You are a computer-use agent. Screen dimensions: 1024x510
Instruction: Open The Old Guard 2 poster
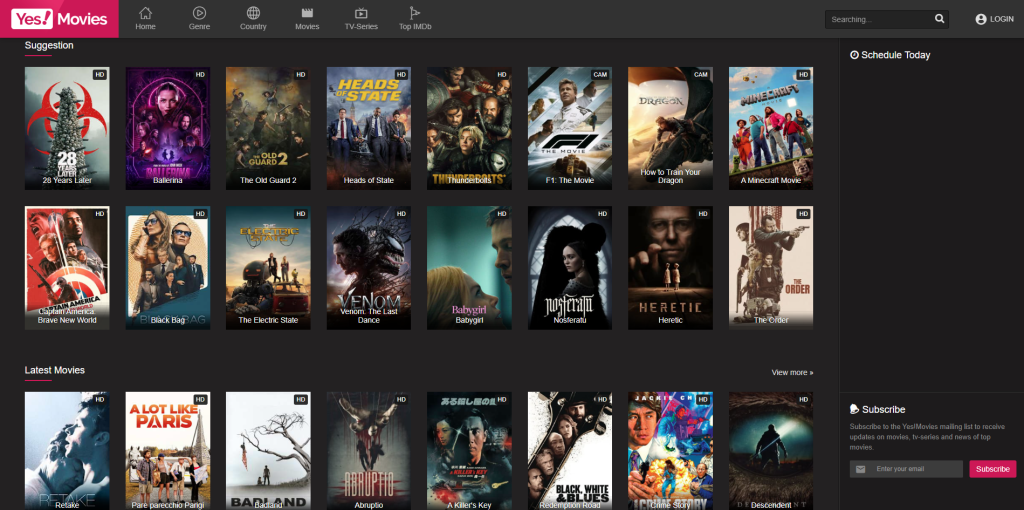point(268,129)
